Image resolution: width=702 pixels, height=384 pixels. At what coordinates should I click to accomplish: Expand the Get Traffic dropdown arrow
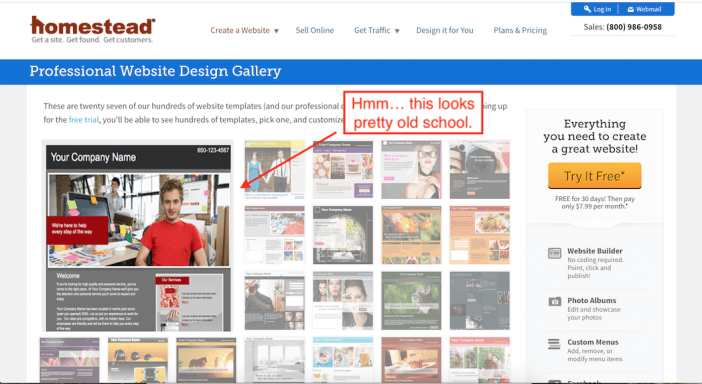397,31
